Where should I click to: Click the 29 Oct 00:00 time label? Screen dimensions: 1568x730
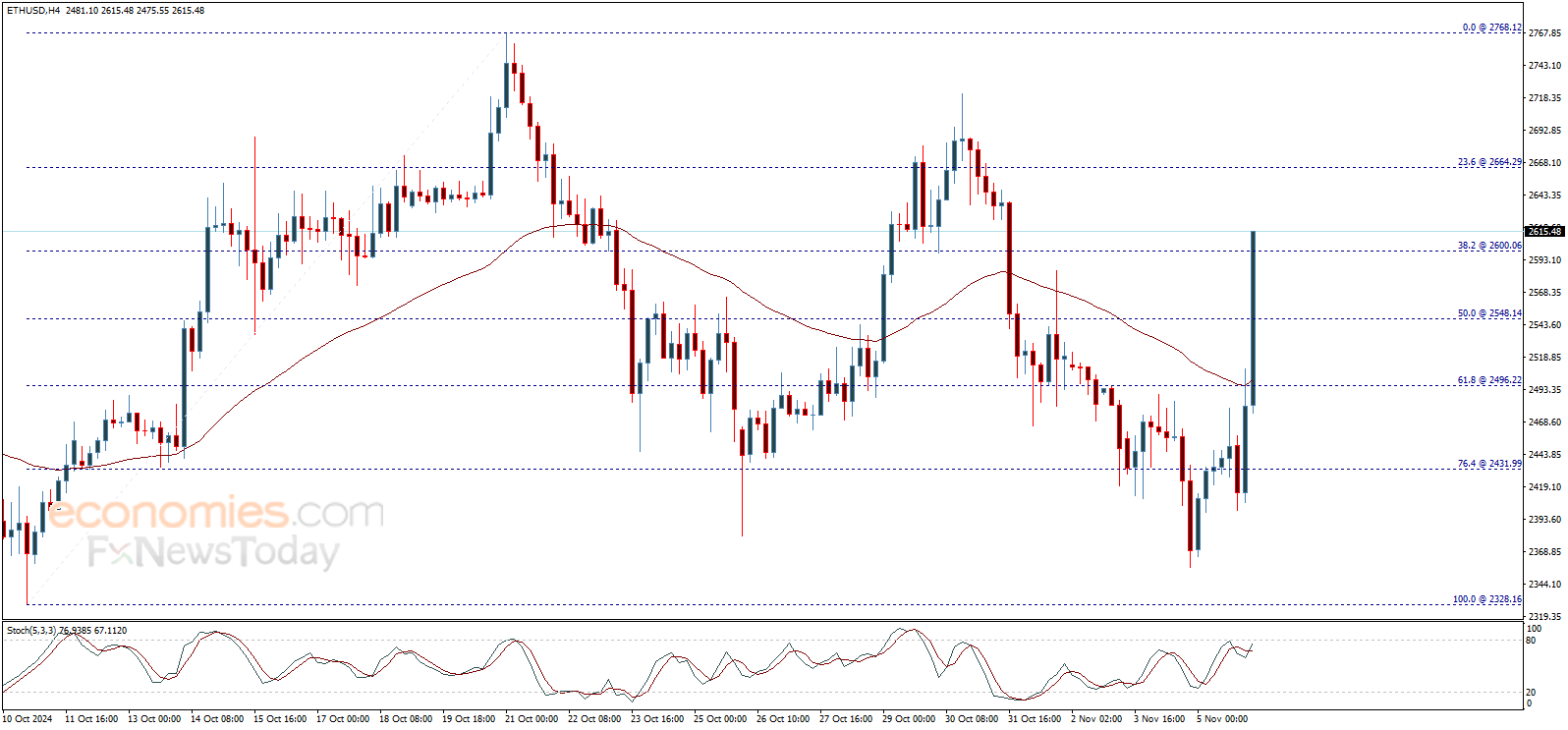[x=909, y=719]
